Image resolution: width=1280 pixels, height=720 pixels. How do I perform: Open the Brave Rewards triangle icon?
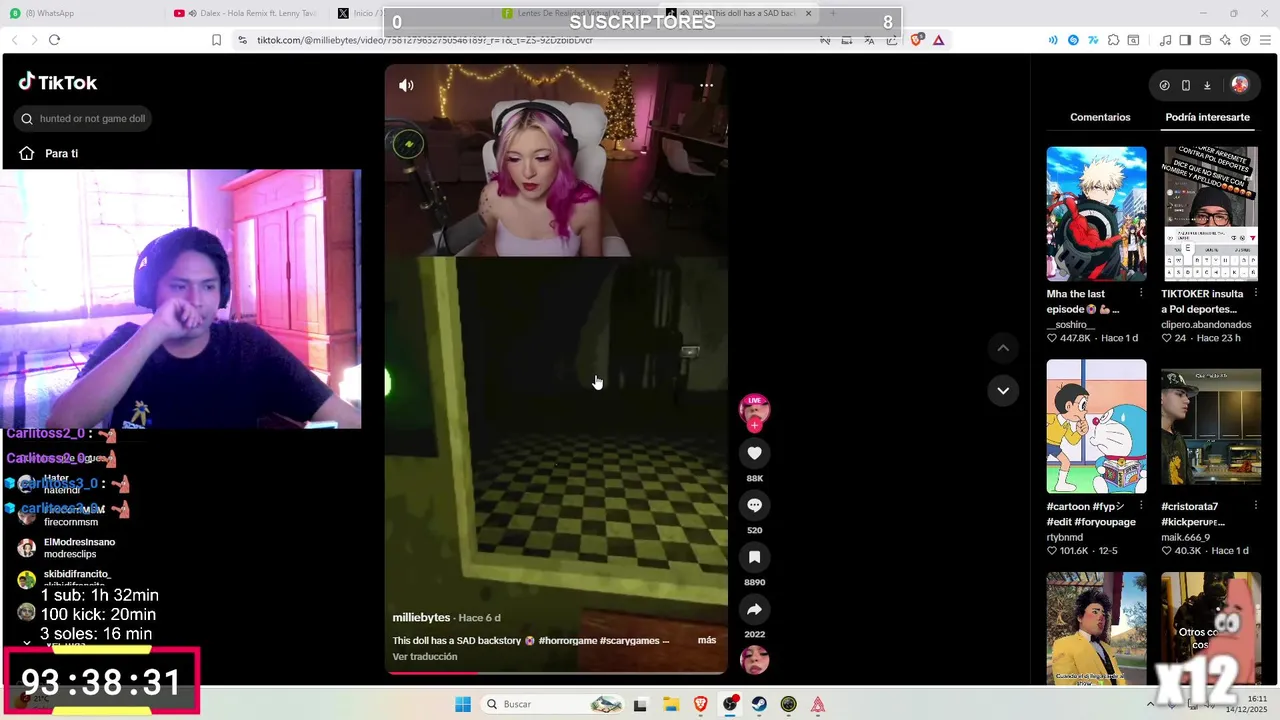[938, 40]
